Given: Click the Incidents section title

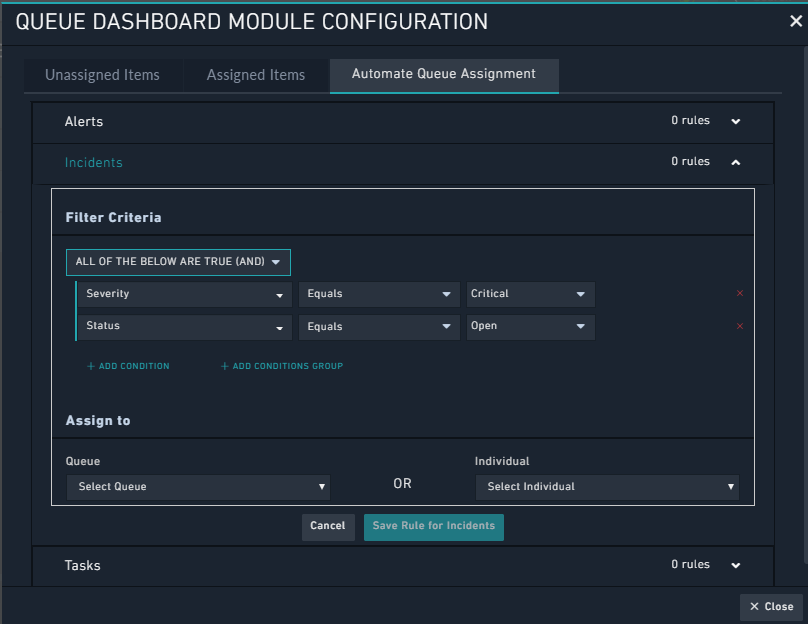Looking at the screenshot, I should 94,162.
